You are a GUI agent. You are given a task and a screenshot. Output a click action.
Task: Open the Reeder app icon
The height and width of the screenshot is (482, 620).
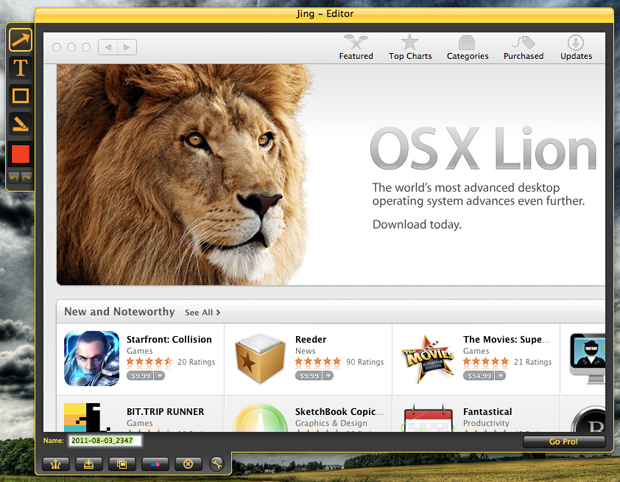260,358
